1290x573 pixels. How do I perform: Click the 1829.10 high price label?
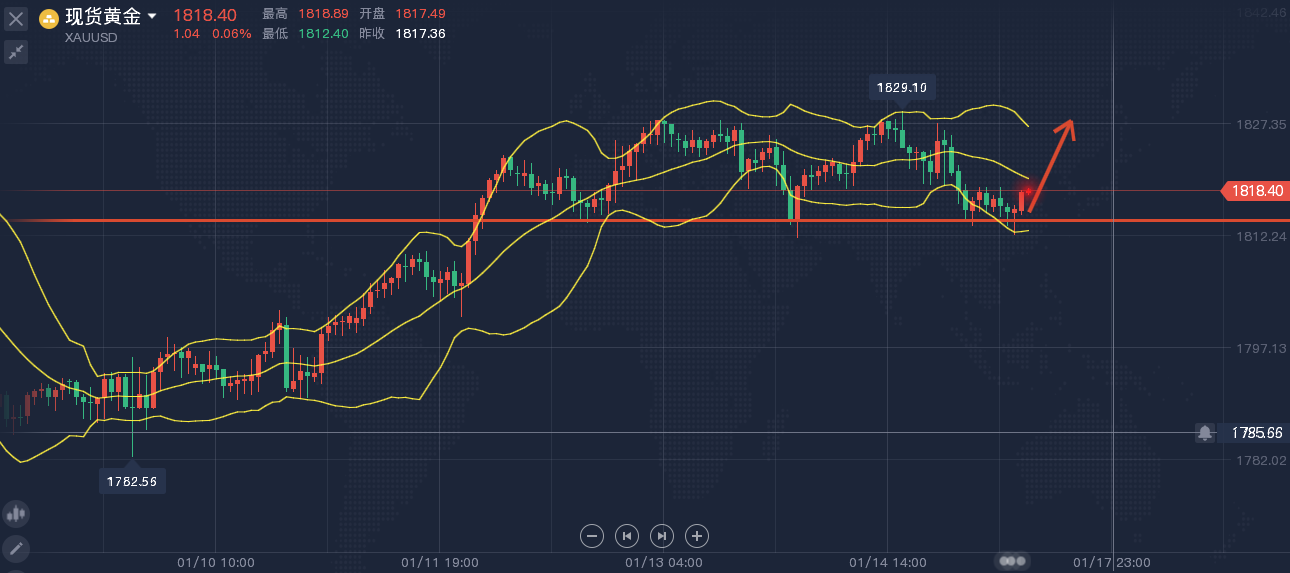tap(902, 88)
